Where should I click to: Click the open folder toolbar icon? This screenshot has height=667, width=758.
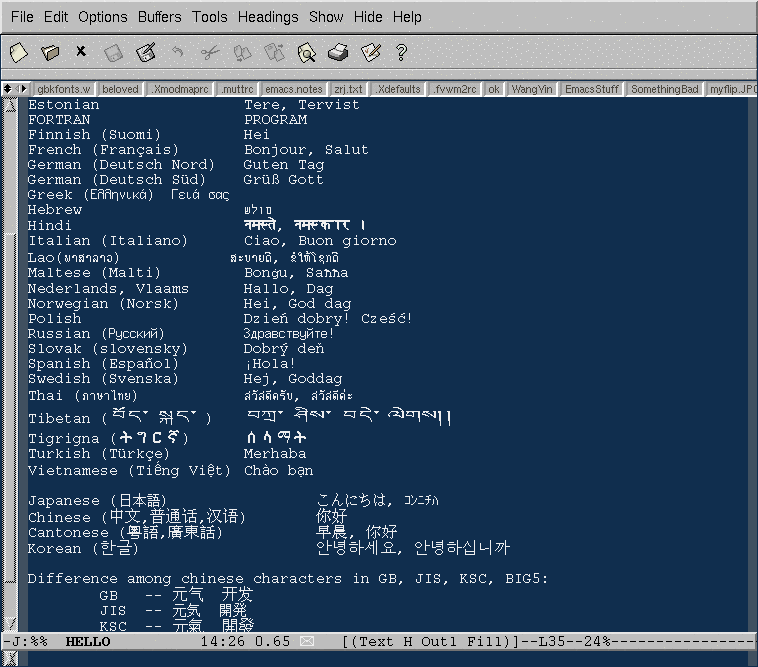(x=50, y=51)
